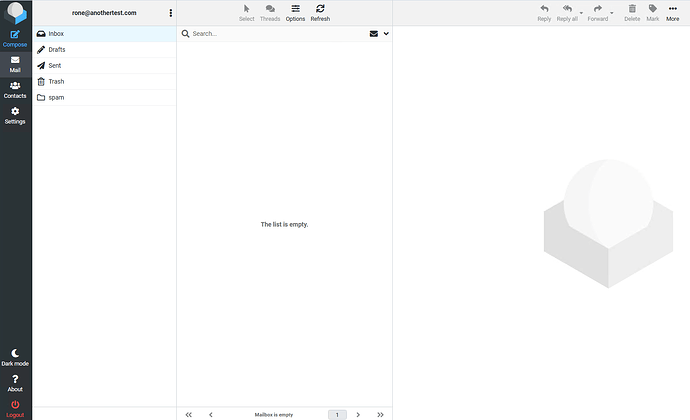Open the account three-dot menu
This screenshot has width=690, height=420.
pyautogui.click(x=170, y=13)
